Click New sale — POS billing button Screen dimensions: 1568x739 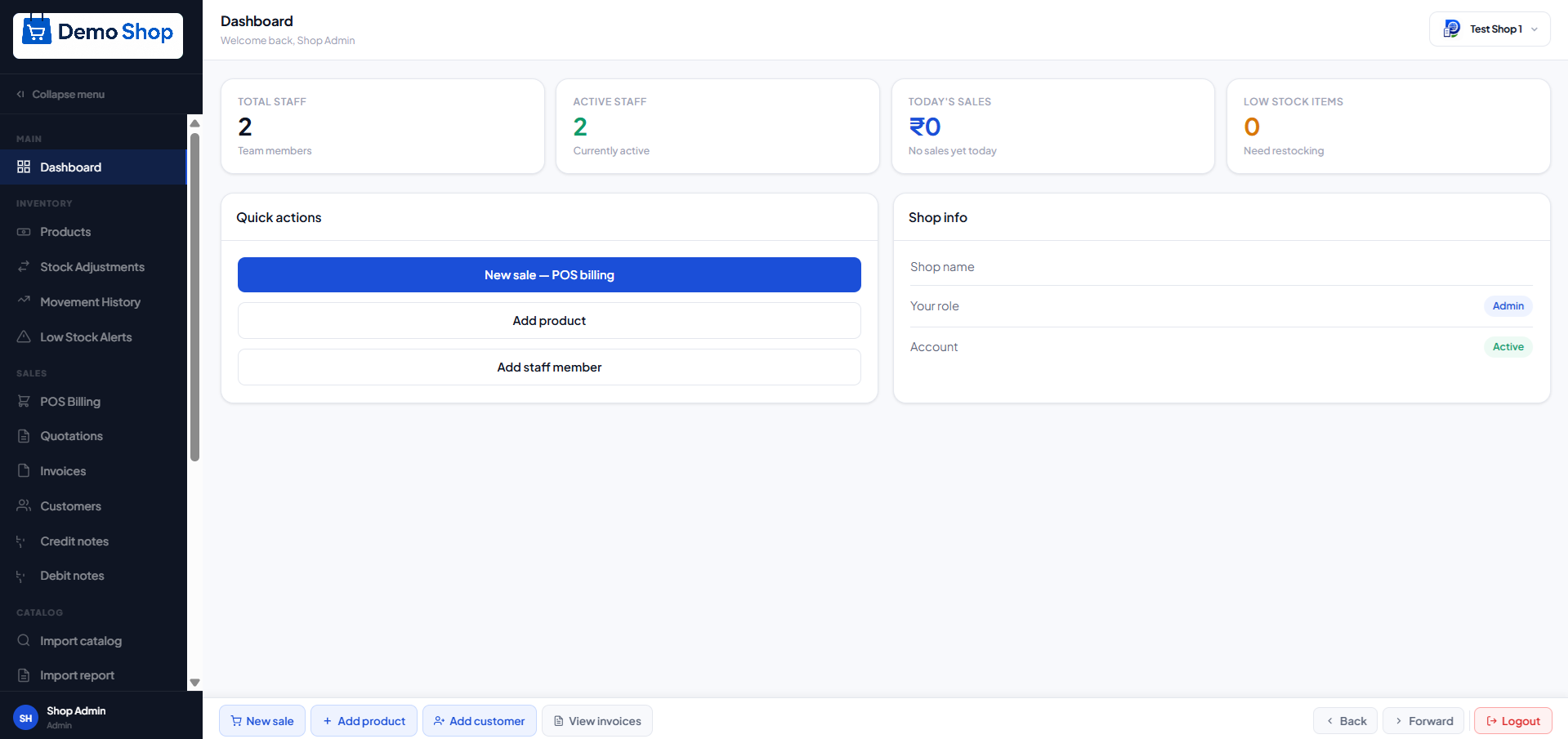549,275
